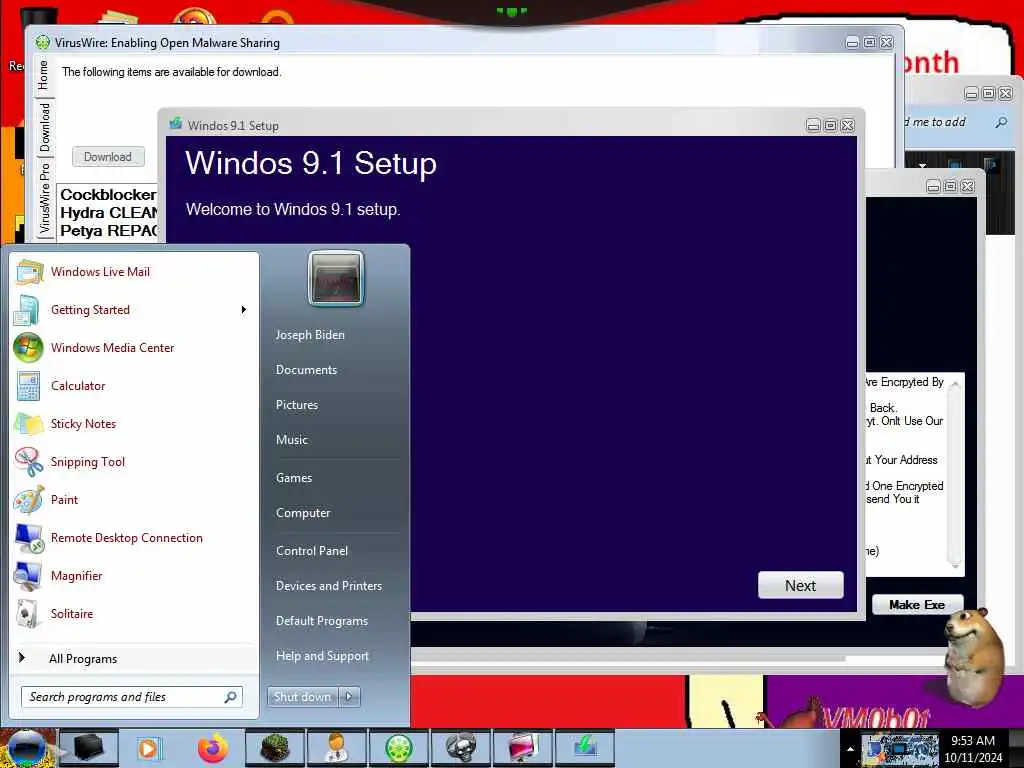The width and height of the screenshot is (1024, 768).
Task: Launch the Magnifier tool
Action: 76,575
